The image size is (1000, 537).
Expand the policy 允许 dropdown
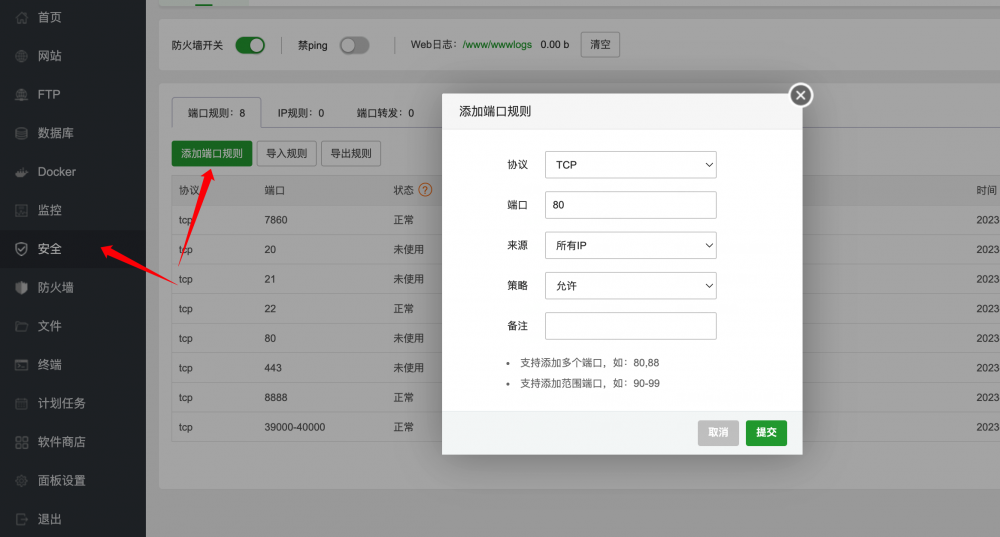click(630, 286)
